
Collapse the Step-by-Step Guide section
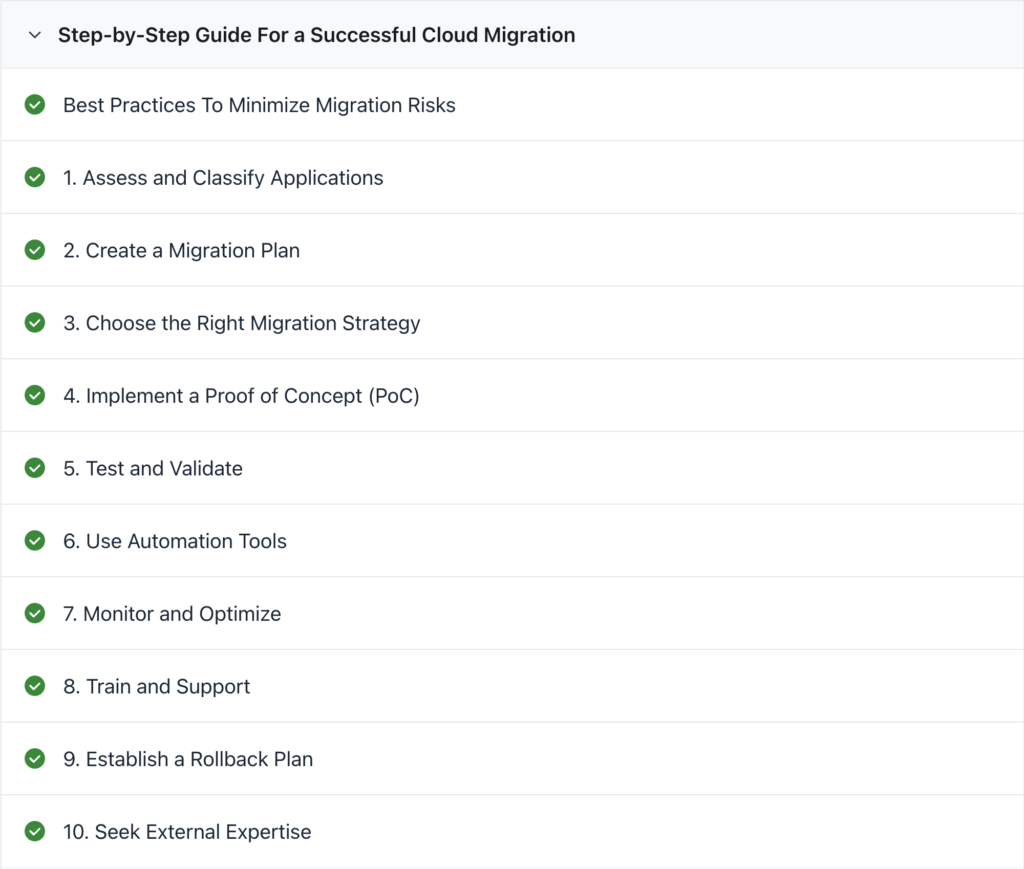click(x=35, y=34)
